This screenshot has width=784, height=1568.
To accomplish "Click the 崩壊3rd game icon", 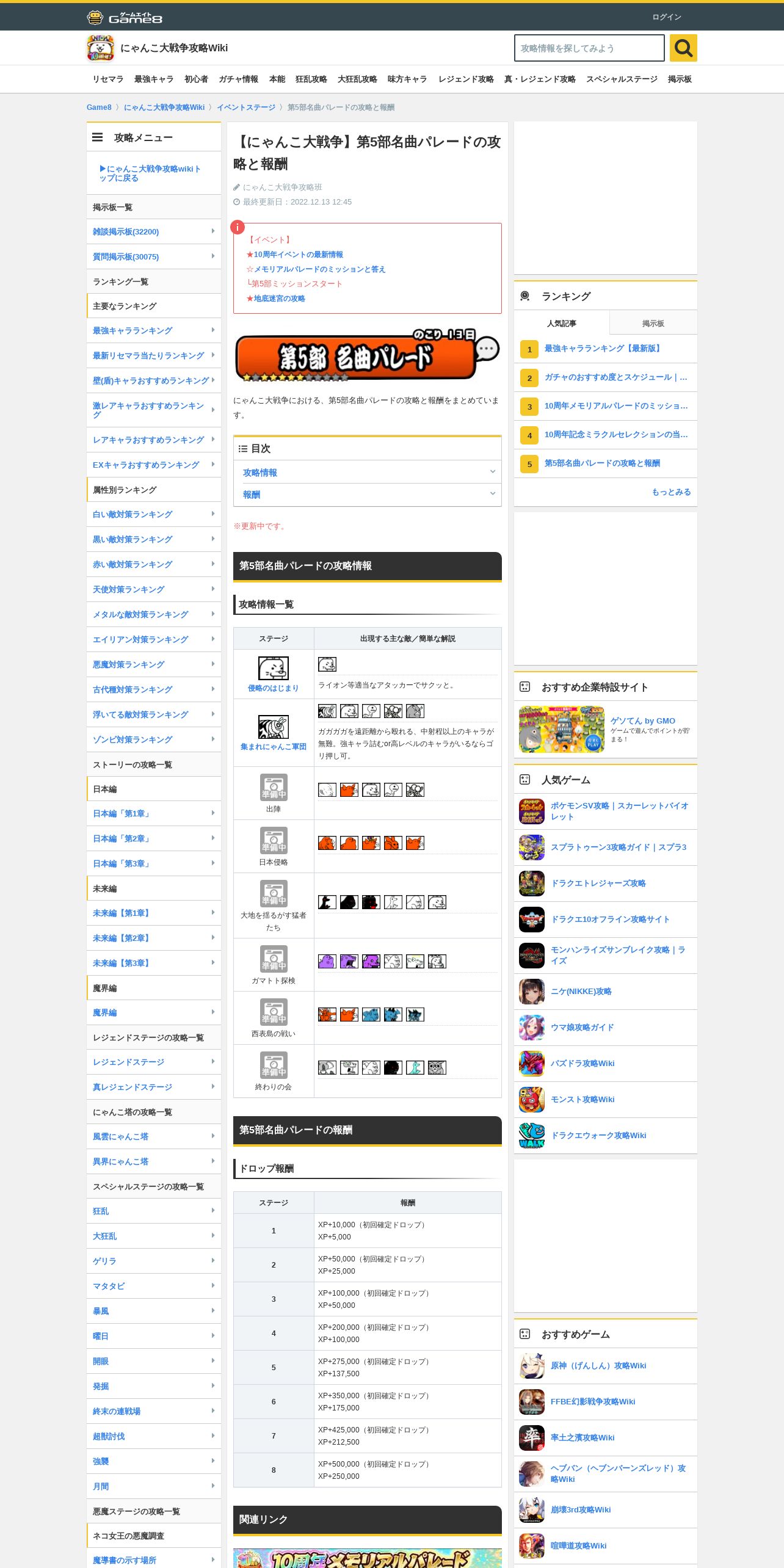I will coord(532,1510).
